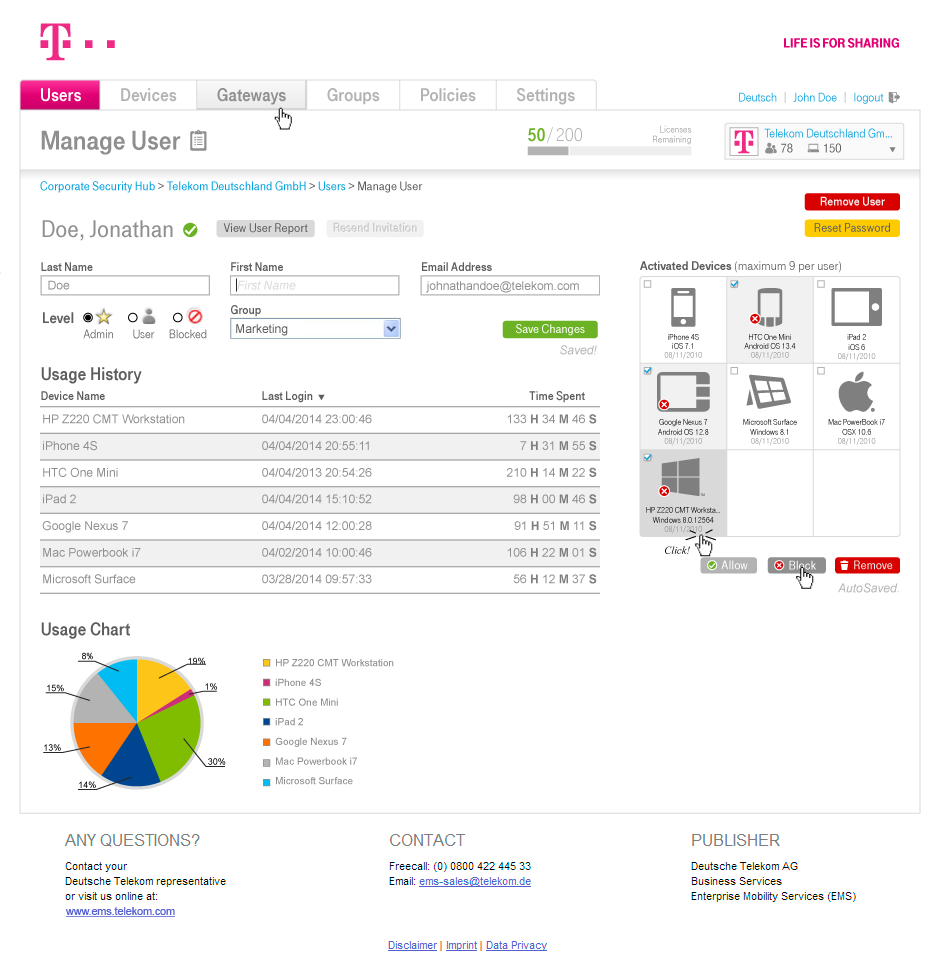Switch to the Settings tab
The width and height of the screenshot is (940, 962).
click(x=545, y=95)
